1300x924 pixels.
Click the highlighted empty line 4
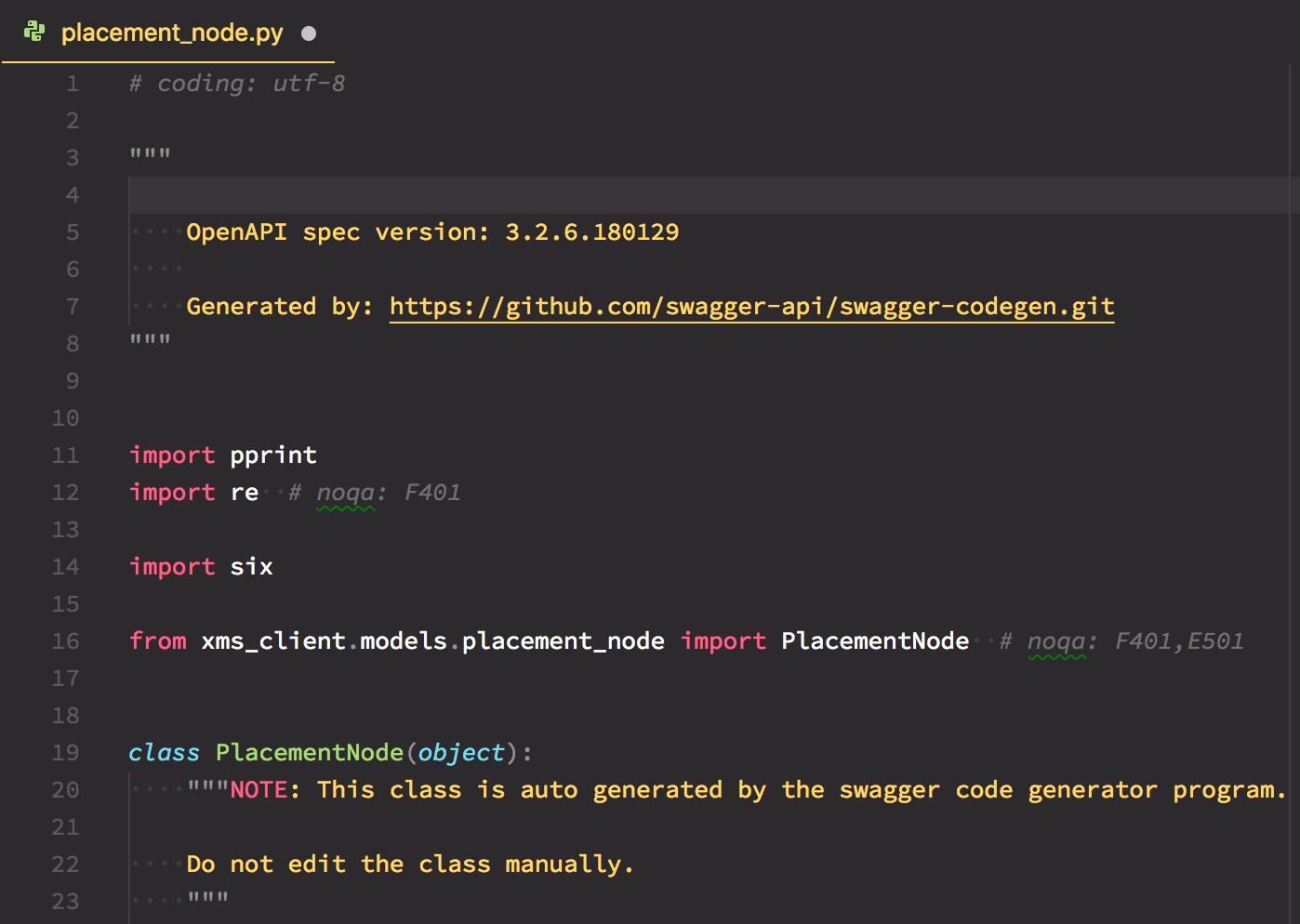coord(372,194)
